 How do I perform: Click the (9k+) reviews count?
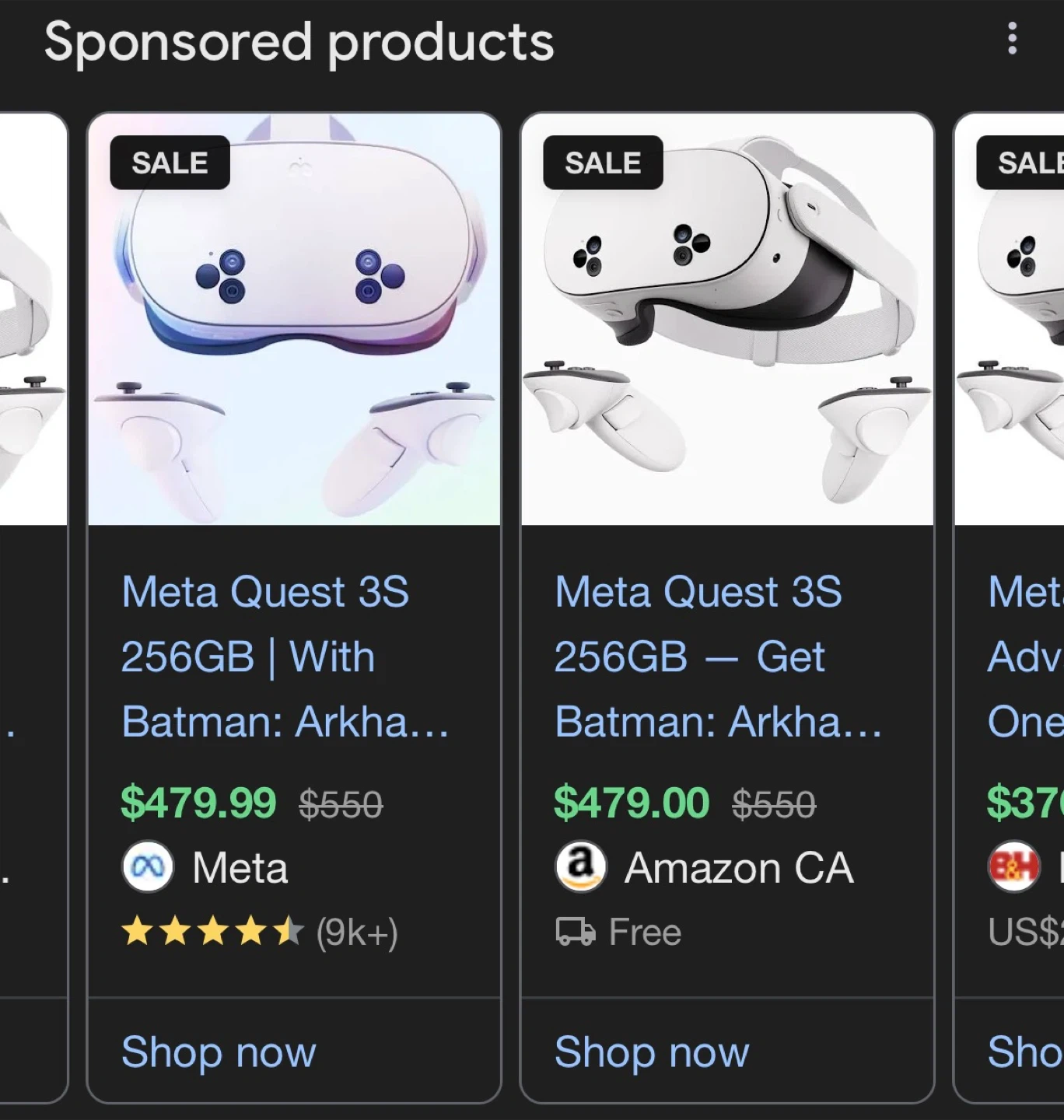point(357,932)
